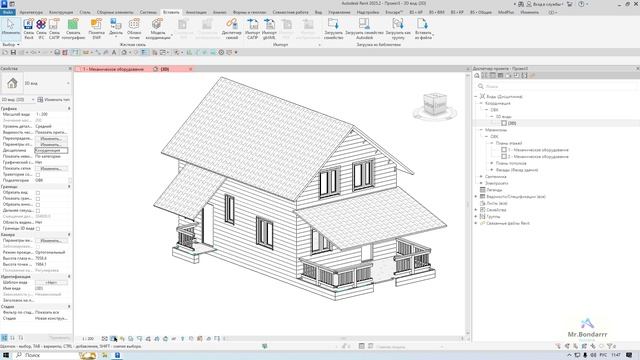Collapse the Идентификация section
Screen dimensions: 640x360
point(69,276)
